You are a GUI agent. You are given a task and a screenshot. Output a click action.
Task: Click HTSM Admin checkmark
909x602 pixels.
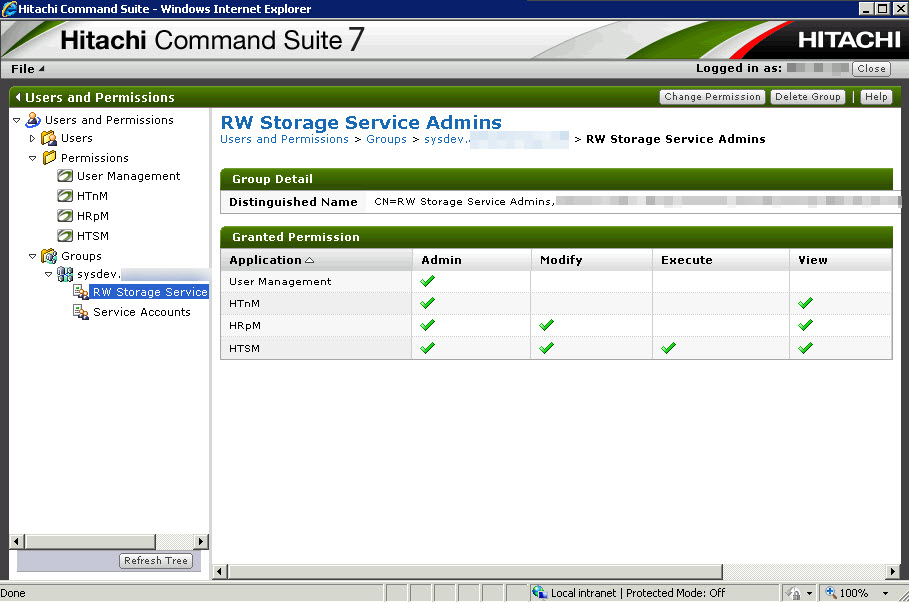coord(427,348)
